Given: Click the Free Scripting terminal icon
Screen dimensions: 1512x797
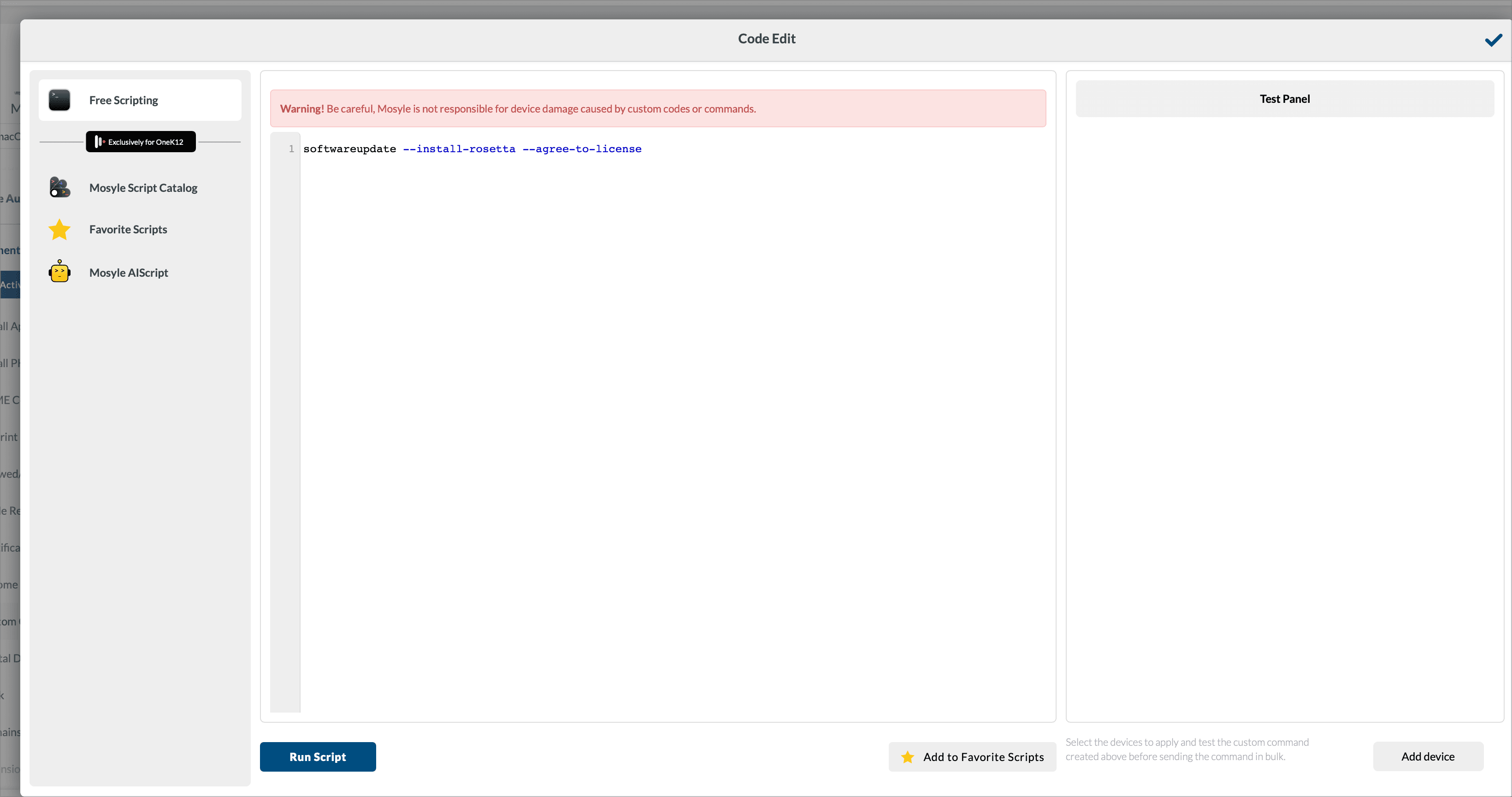Looking at the screenshot, I should pos(59,100).
